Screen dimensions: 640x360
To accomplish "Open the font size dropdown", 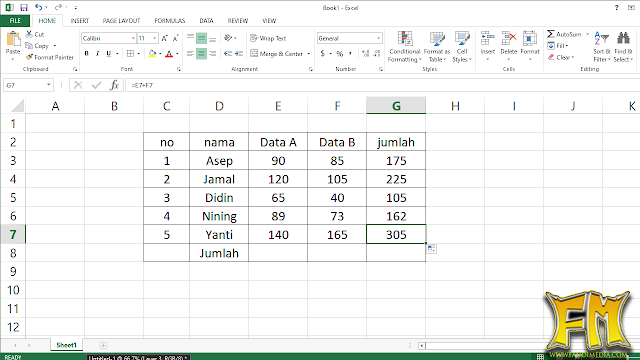I will 155,38.
